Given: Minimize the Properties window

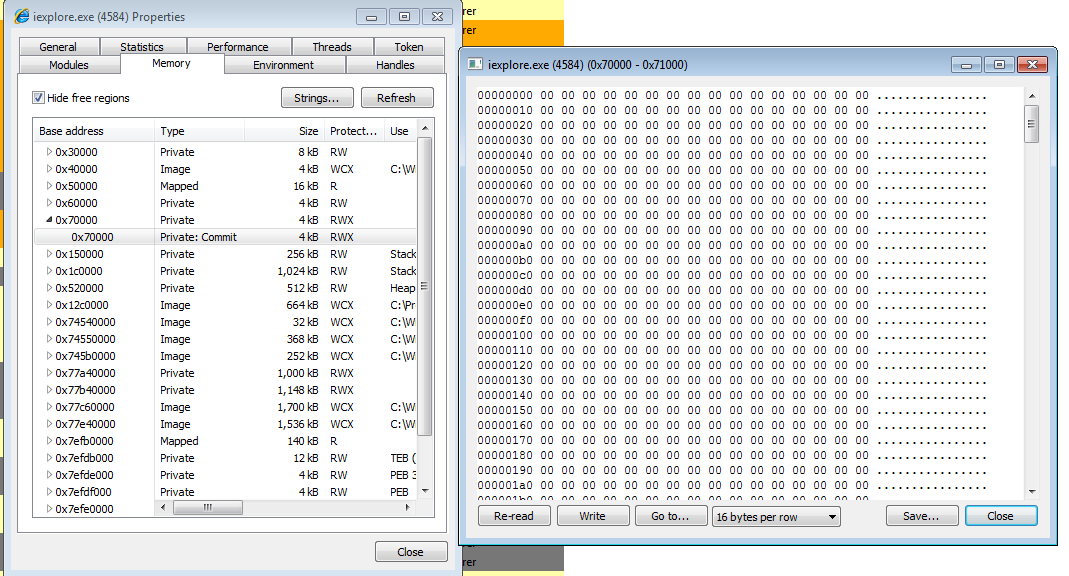Looking at the screenshot, I should point(372,17).
